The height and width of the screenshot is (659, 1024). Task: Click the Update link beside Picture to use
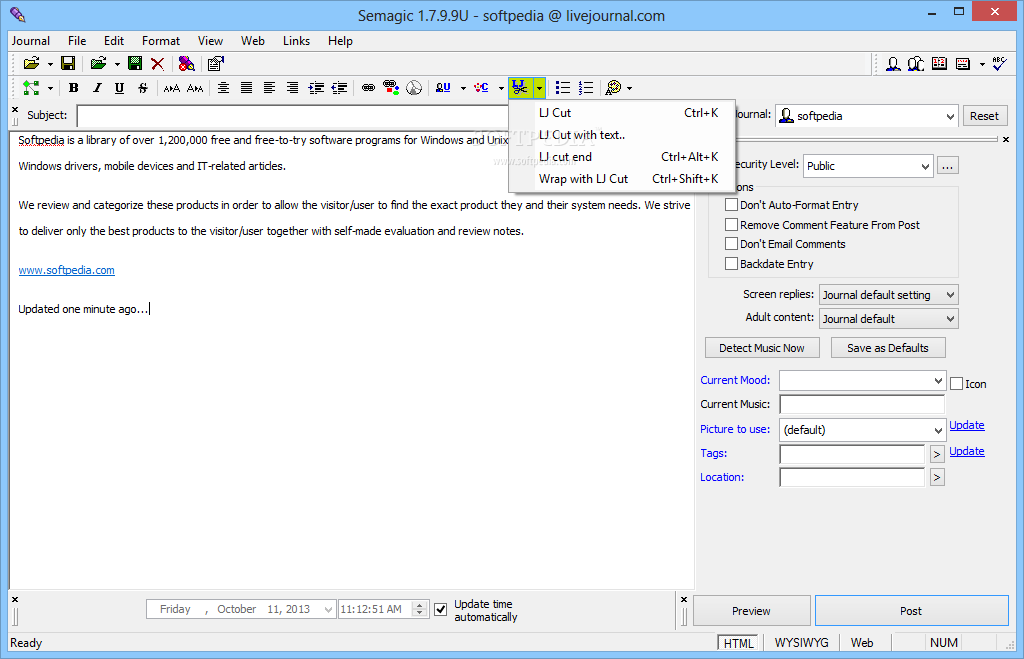[967, 425]
